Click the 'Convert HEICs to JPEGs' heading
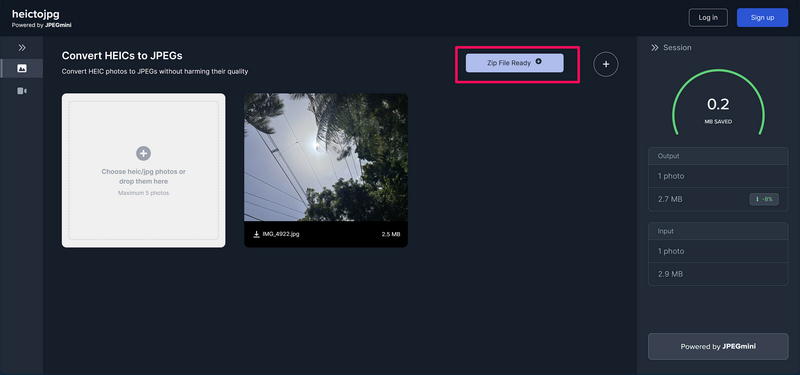Viewport: 800px width, 375px height. click(x=122, y=55)
